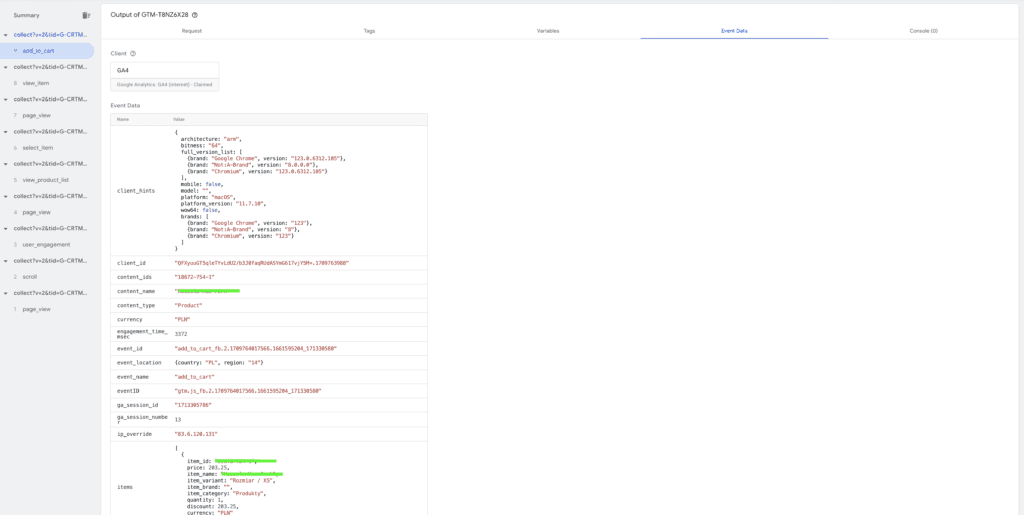The height and width of the screenshot is (515, 1024).
Task: Collapse the collect request containing add_to_cart
Action: point(5,35)
